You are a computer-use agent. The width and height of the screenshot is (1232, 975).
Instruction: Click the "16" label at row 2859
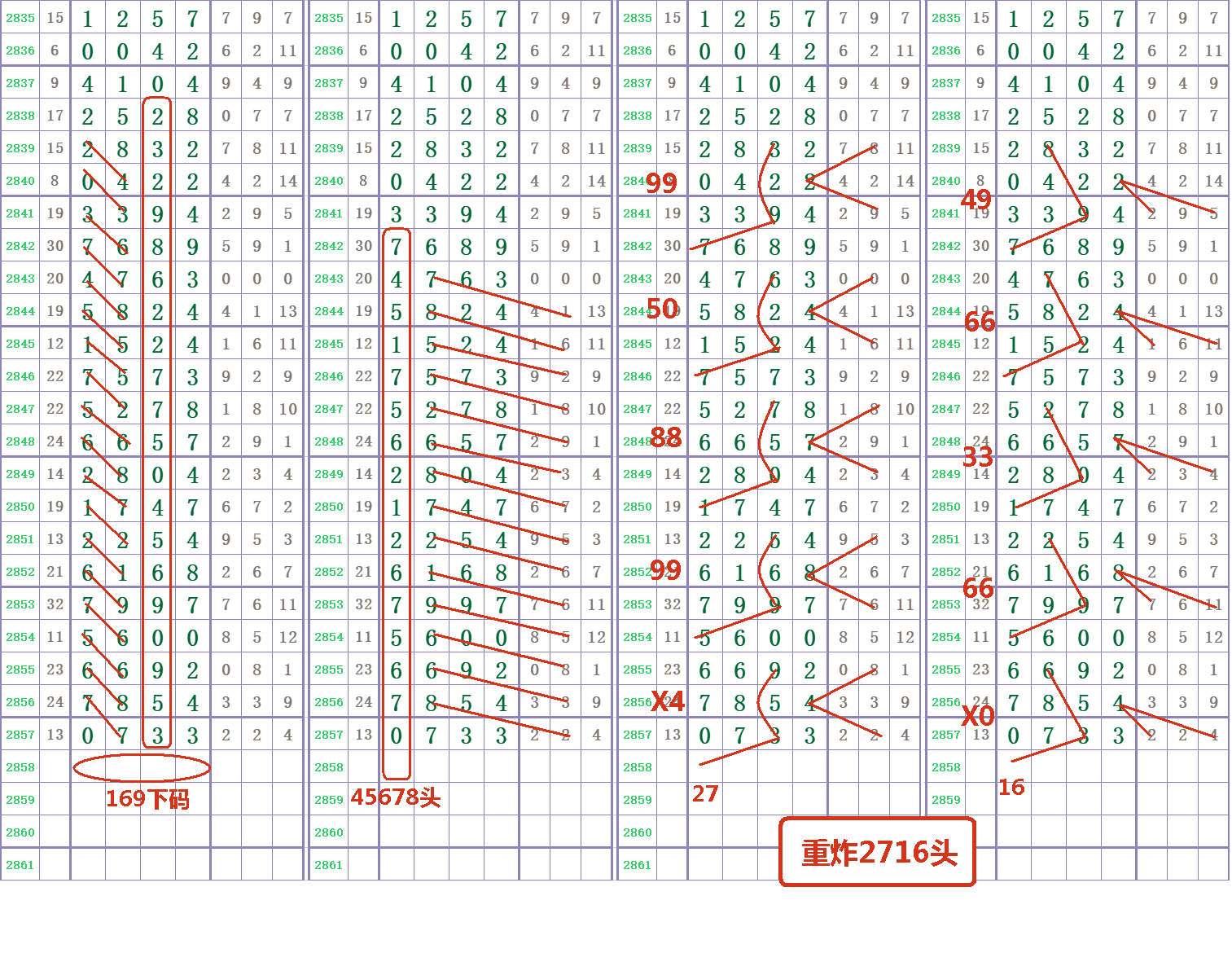point(1011,787)
